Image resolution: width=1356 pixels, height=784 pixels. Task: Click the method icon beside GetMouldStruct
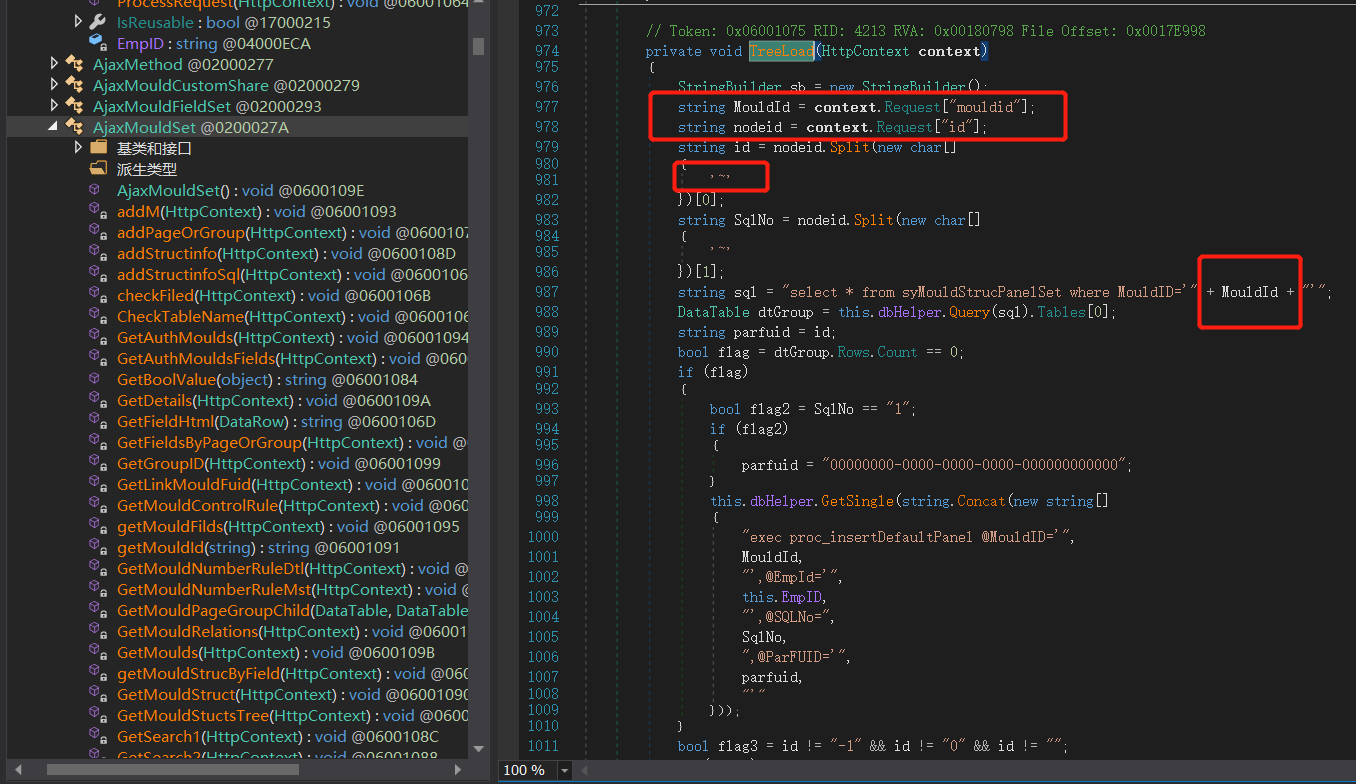coord(98,694)
